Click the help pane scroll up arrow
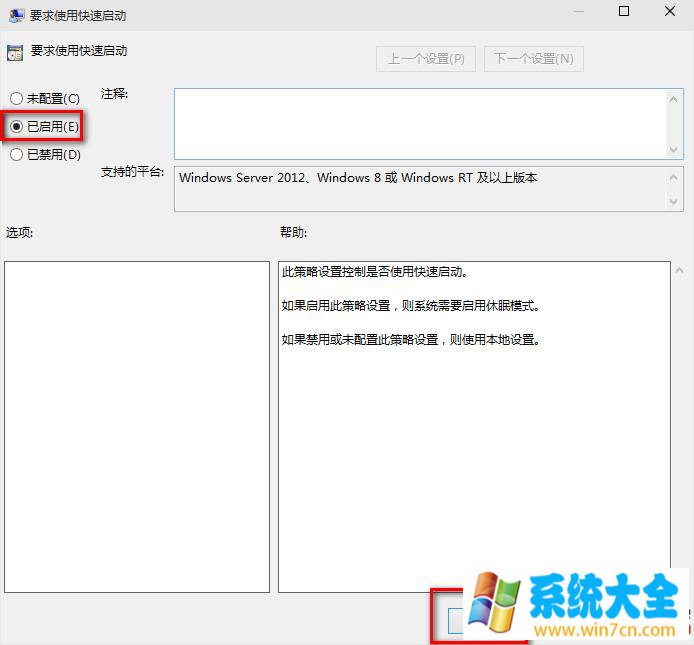 tap(679, 270)
